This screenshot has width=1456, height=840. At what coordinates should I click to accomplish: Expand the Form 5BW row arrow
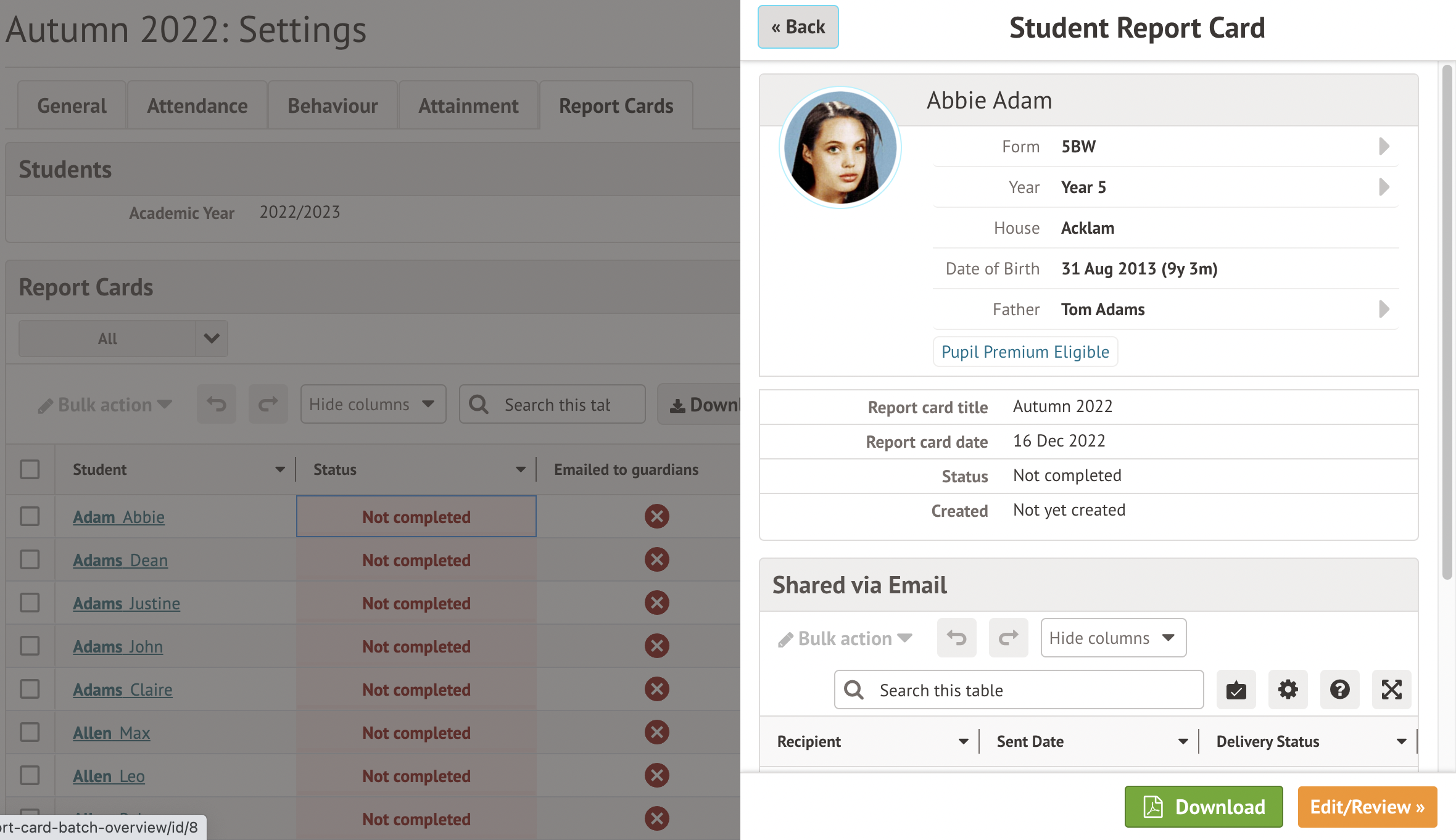coord(1384,146)
